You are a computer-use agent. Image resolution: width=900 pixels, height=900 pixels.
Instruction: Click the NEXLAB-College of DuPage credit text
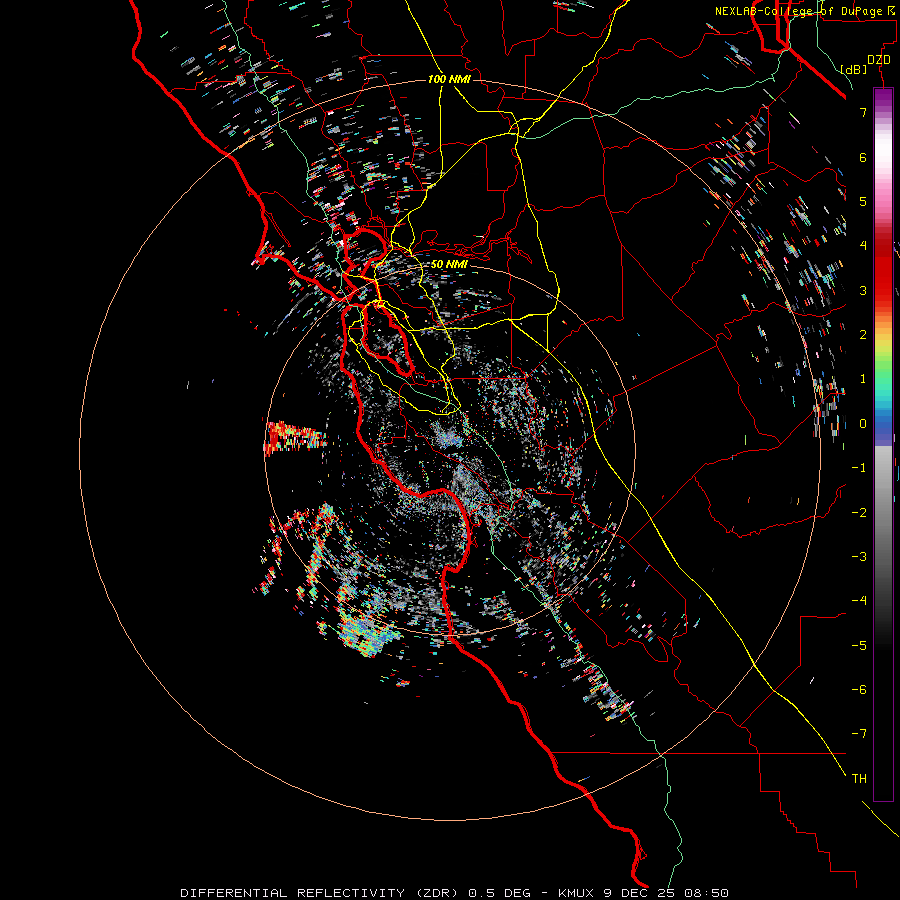point(805,11)
